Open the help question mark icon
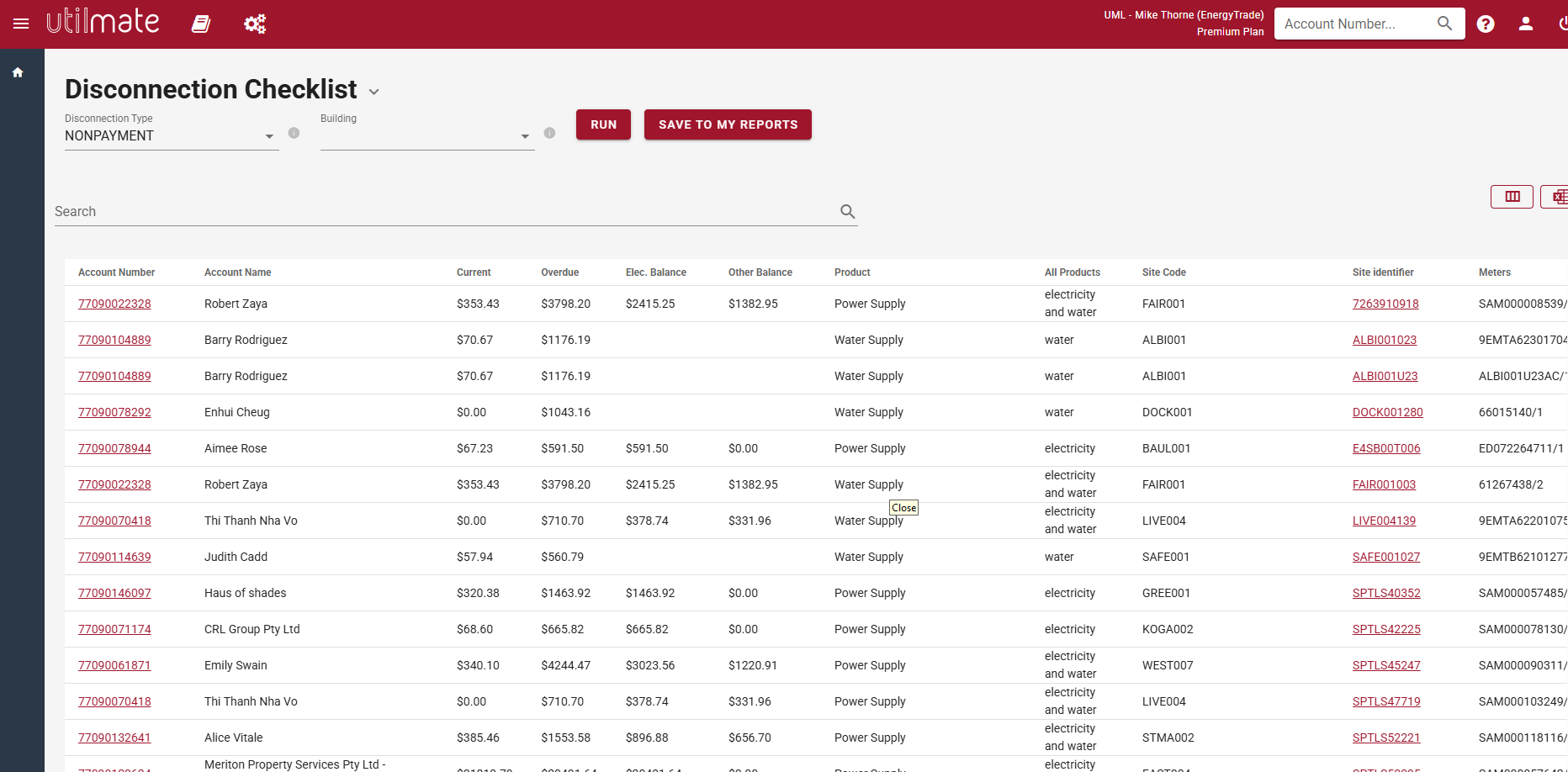This screenshot has width=1568, height=772. (x=1486, y=24)
